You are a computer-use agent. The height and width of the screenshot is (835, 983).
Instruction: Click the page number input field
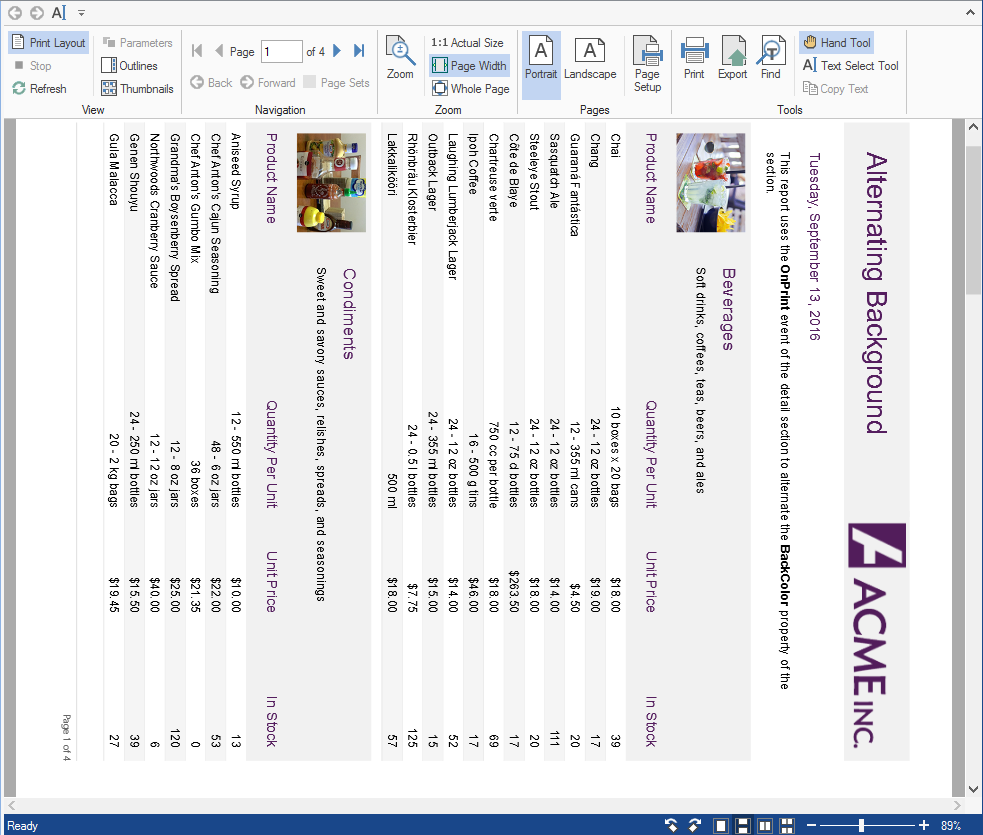pyautogui.click(x=282, y=52)
